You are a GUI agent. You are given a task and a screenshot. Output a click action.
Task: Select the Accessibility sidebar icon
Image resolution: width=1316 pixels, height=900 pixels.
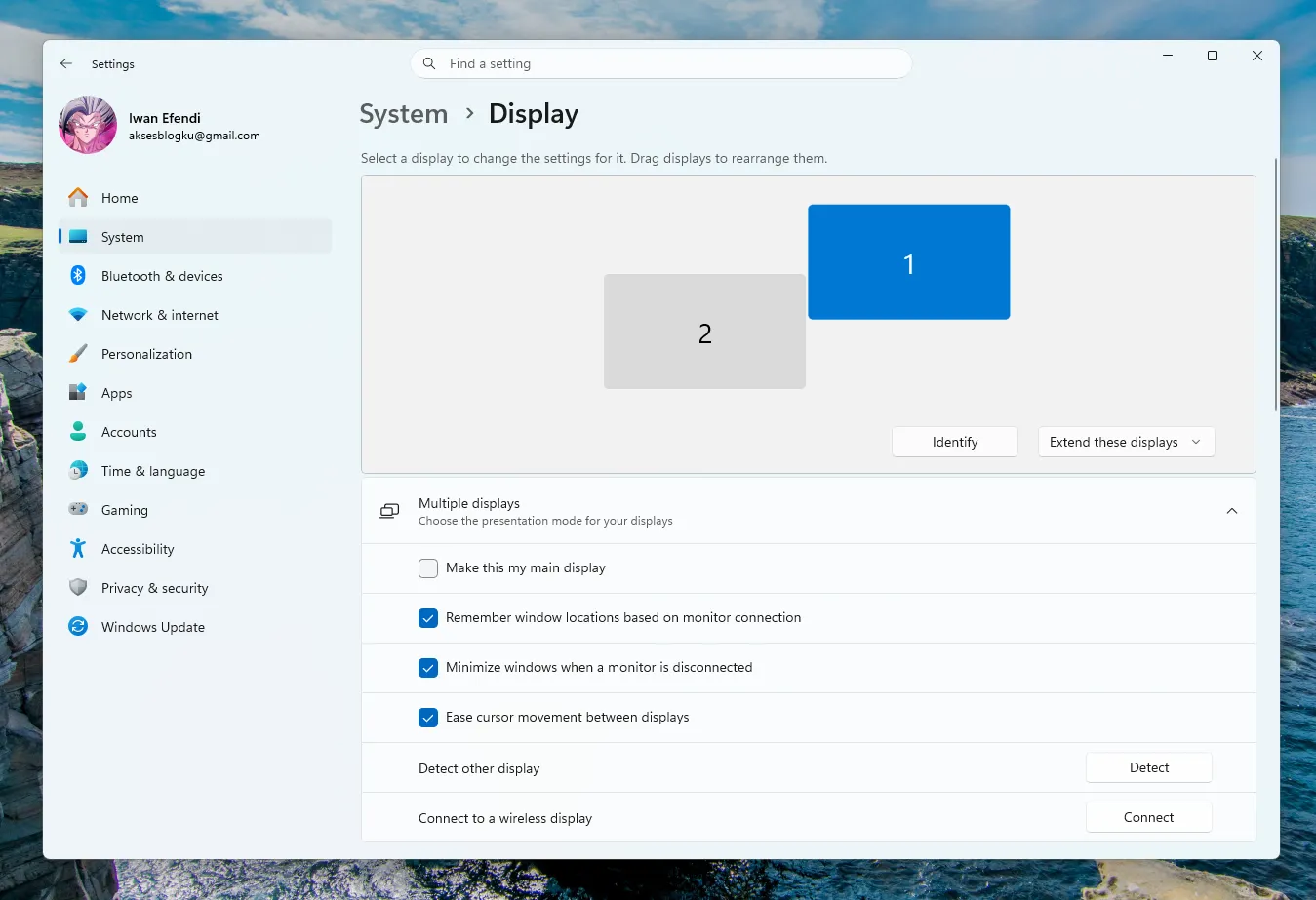coord(78,549)
